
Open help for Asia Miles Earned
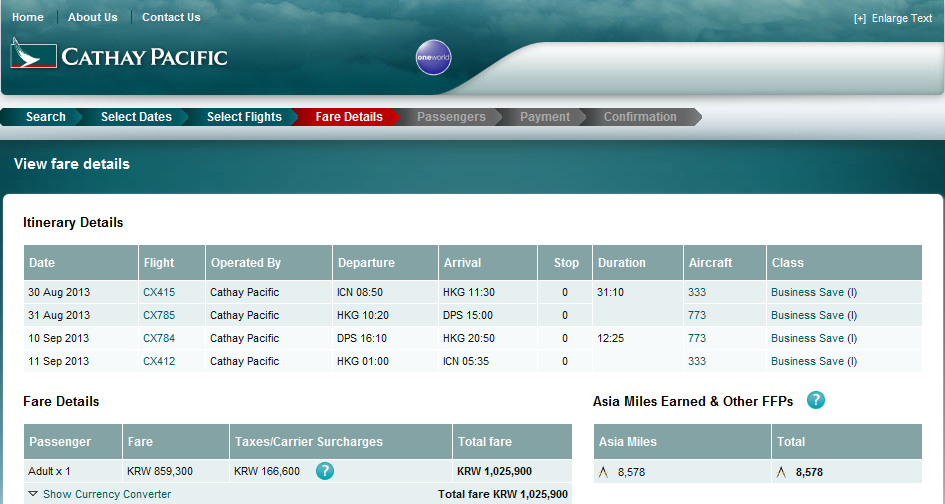[x=815, y=400]
